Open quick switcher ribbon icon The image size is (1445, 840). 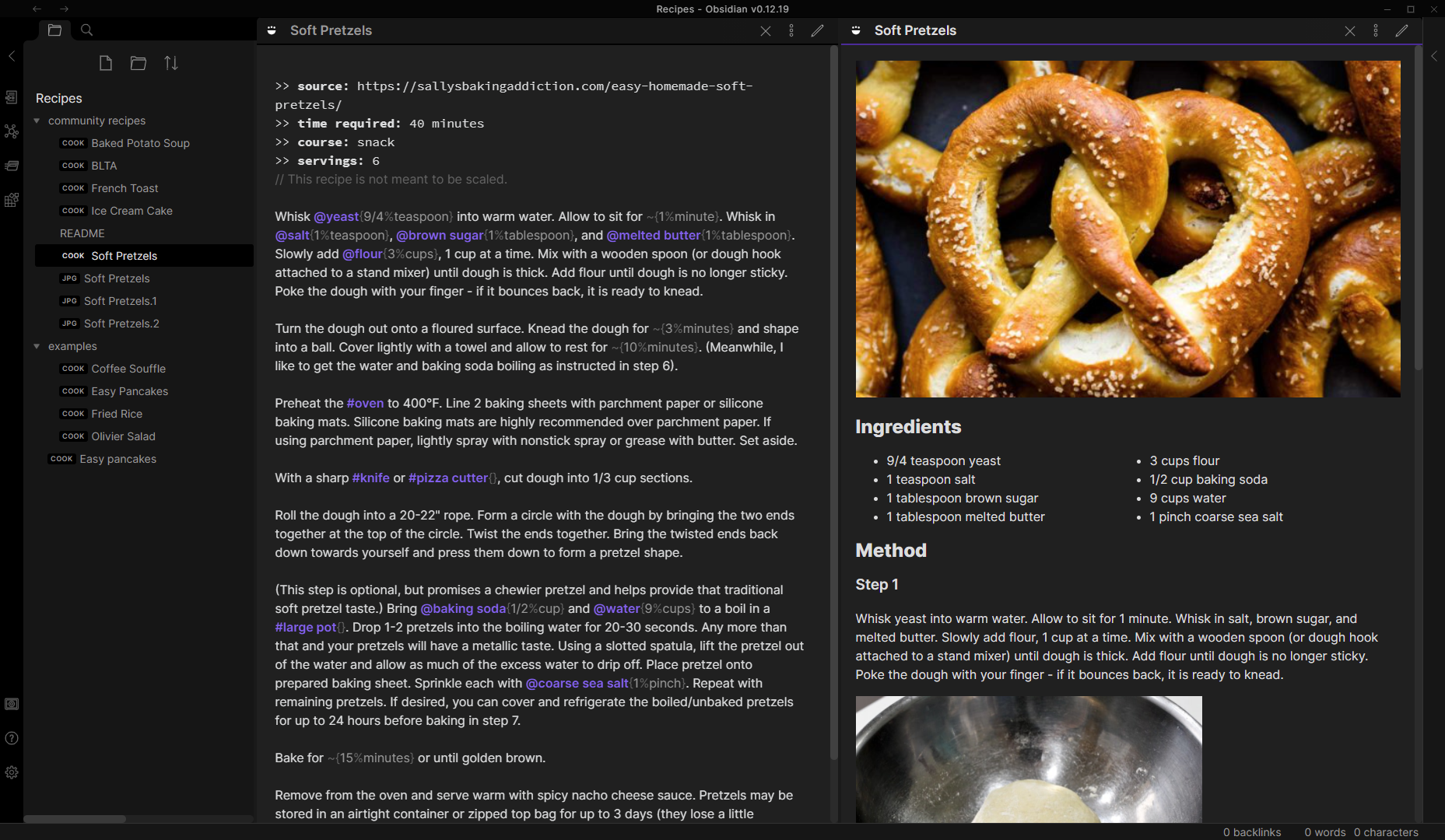[12, 97]
